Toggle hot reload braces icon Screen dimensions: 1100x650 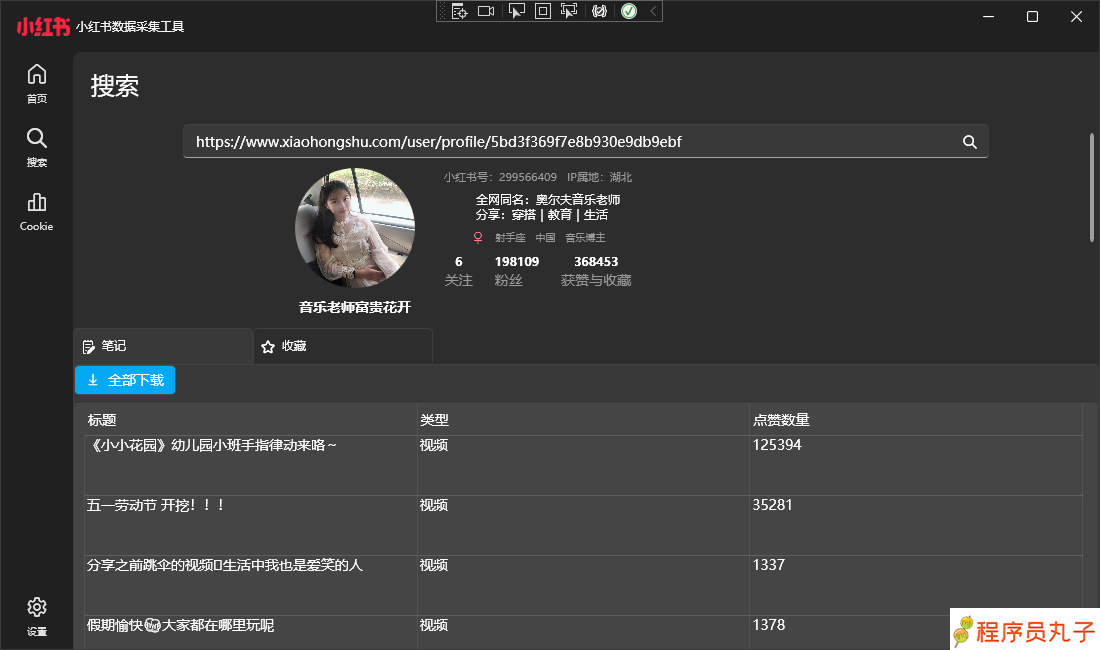click(599, 11)
